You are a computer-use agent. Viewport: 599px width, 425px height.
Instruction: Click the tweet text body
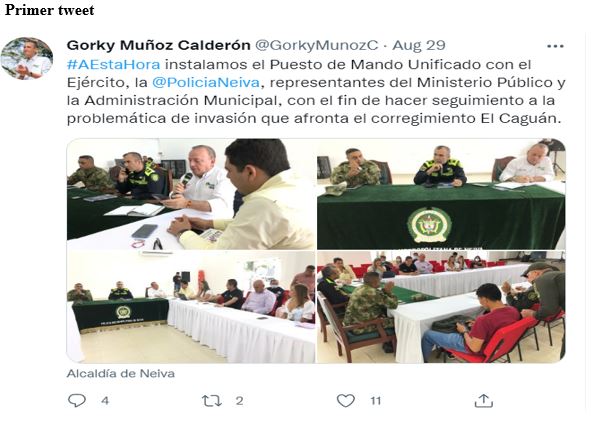click(316, 91)
